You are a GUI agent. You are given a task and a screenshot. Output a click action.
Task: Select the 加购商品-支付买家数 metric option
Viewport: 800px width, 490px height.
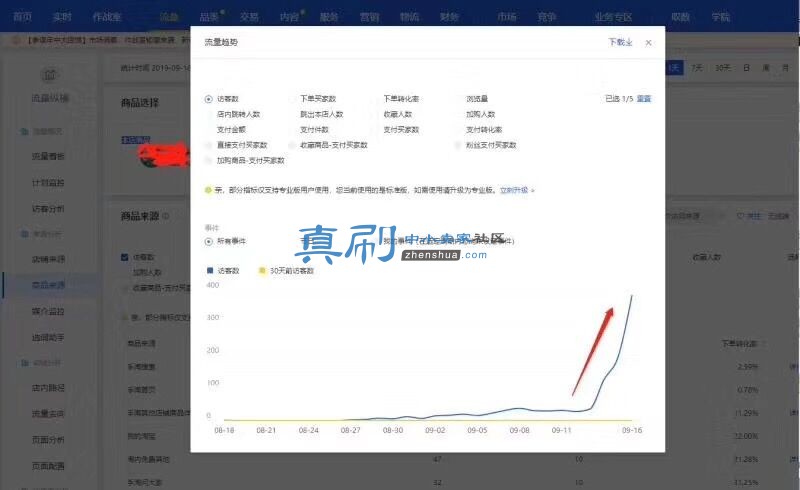pos(251,160)
